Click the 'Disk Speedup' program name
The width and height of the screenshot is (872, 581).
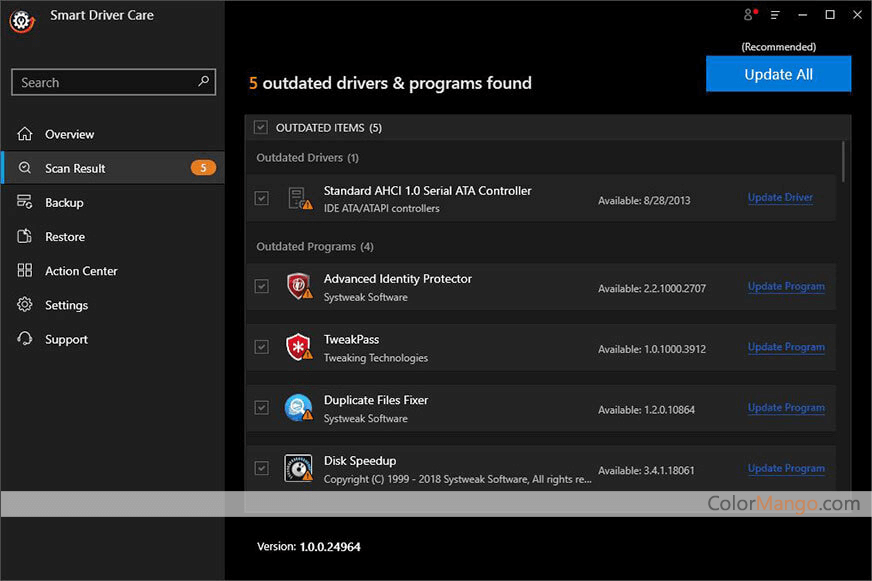[x=360, y=461]
